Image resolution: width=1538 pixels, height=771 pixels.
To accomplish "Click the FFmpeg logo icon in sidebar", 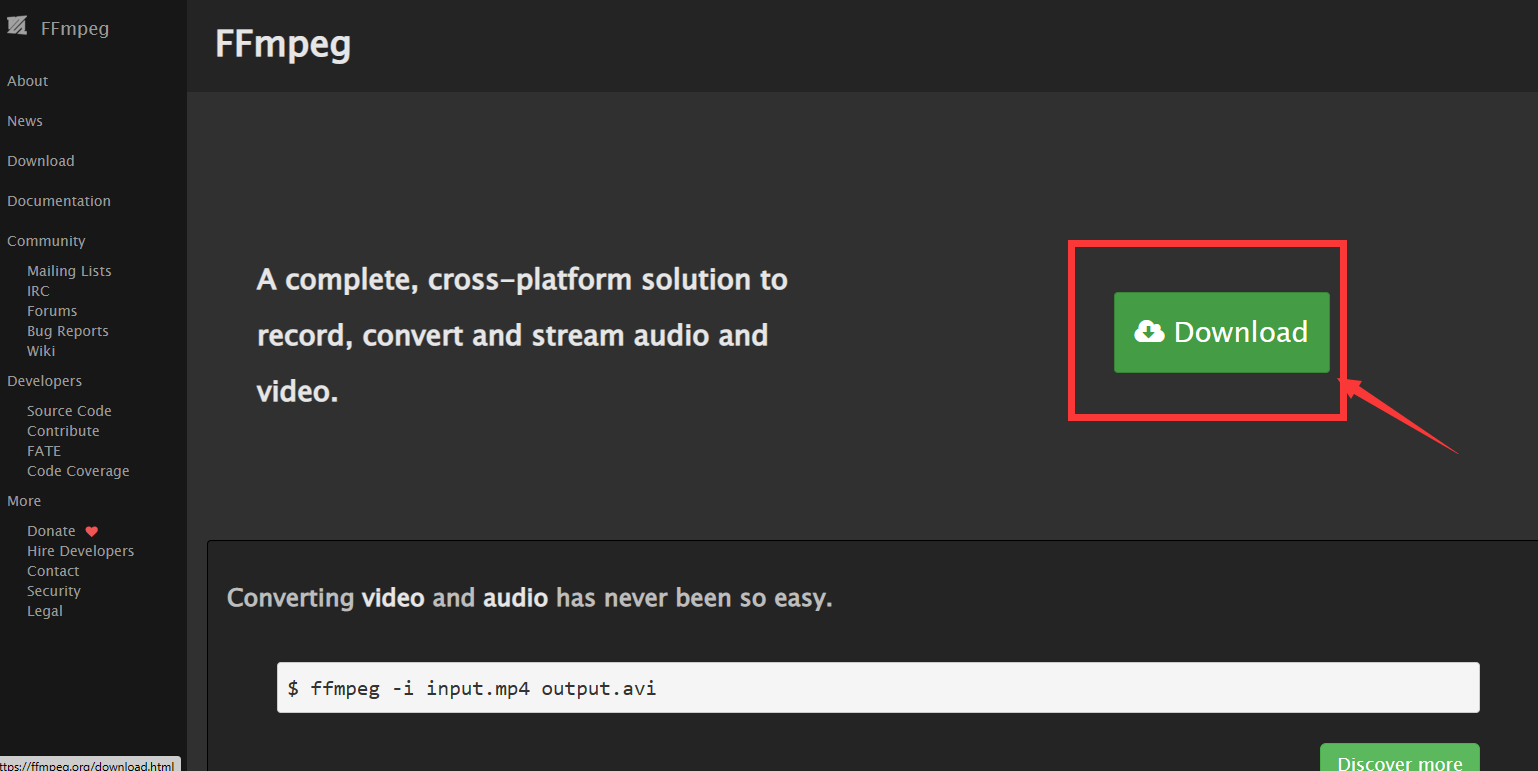I will (x=17, y=27).
